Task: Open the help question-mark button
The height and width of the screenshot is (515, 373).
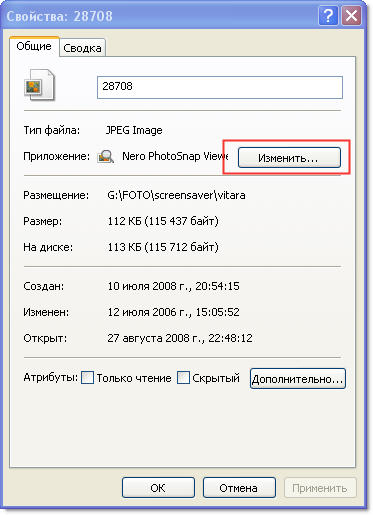Action: click(328, 16)
